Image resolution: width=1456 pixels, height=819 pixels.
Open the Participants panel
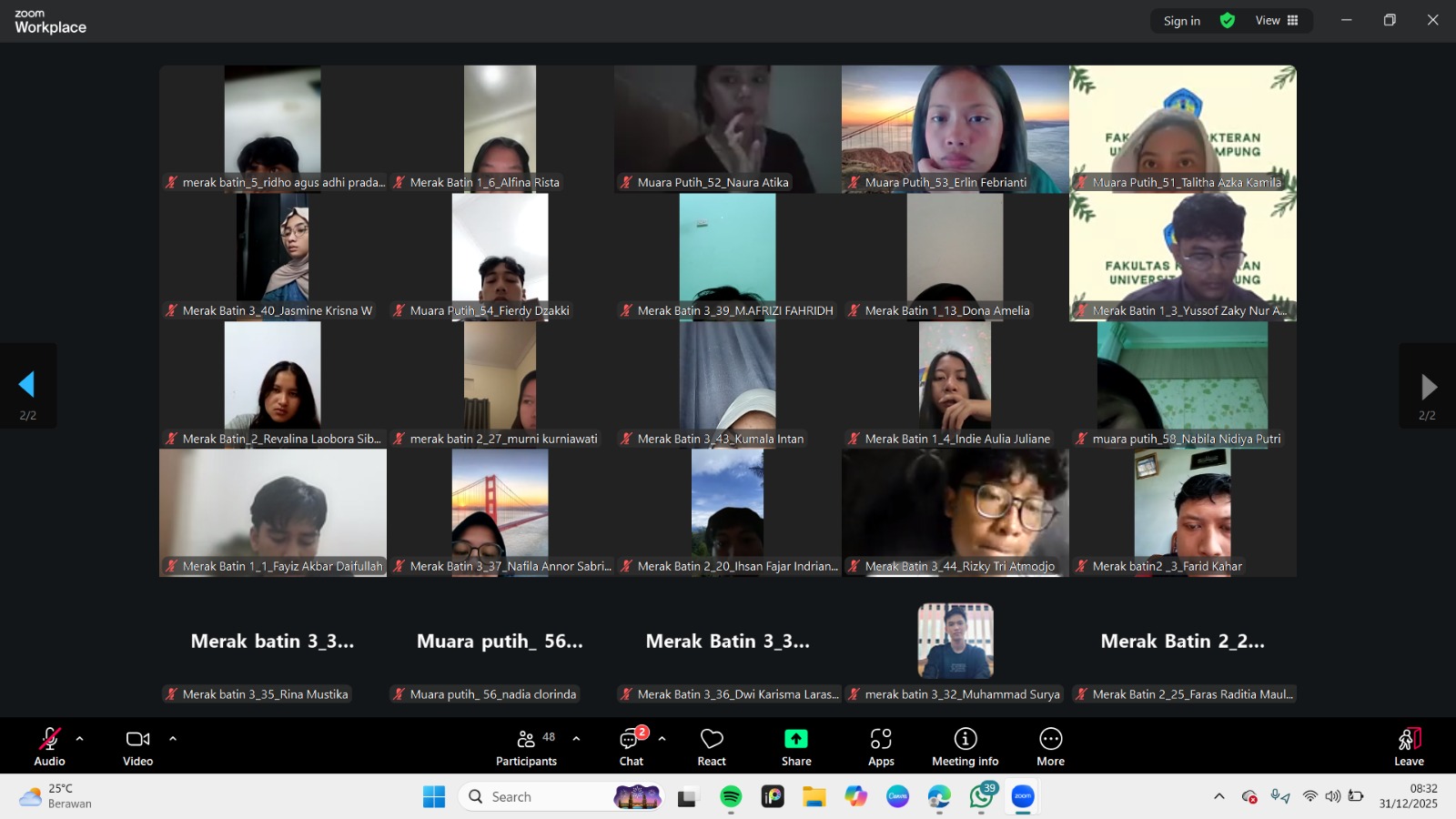coord(526,746)
